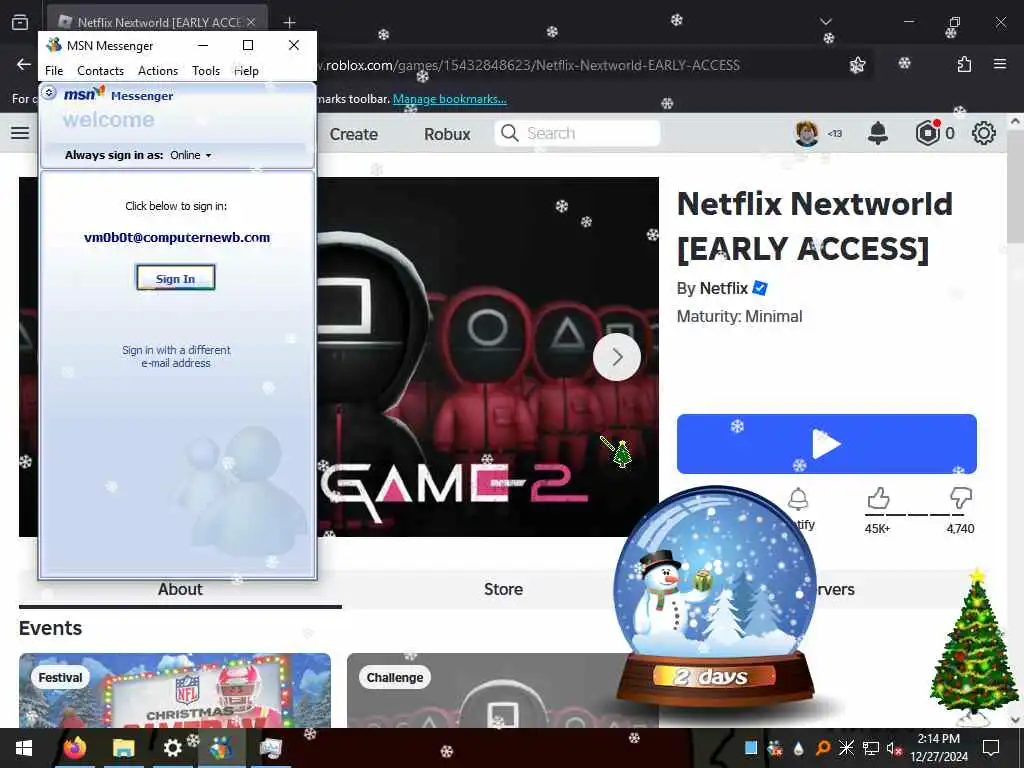
Task: Open the Roblox left navigation hamburger menu
Action: tap(20, 133)
